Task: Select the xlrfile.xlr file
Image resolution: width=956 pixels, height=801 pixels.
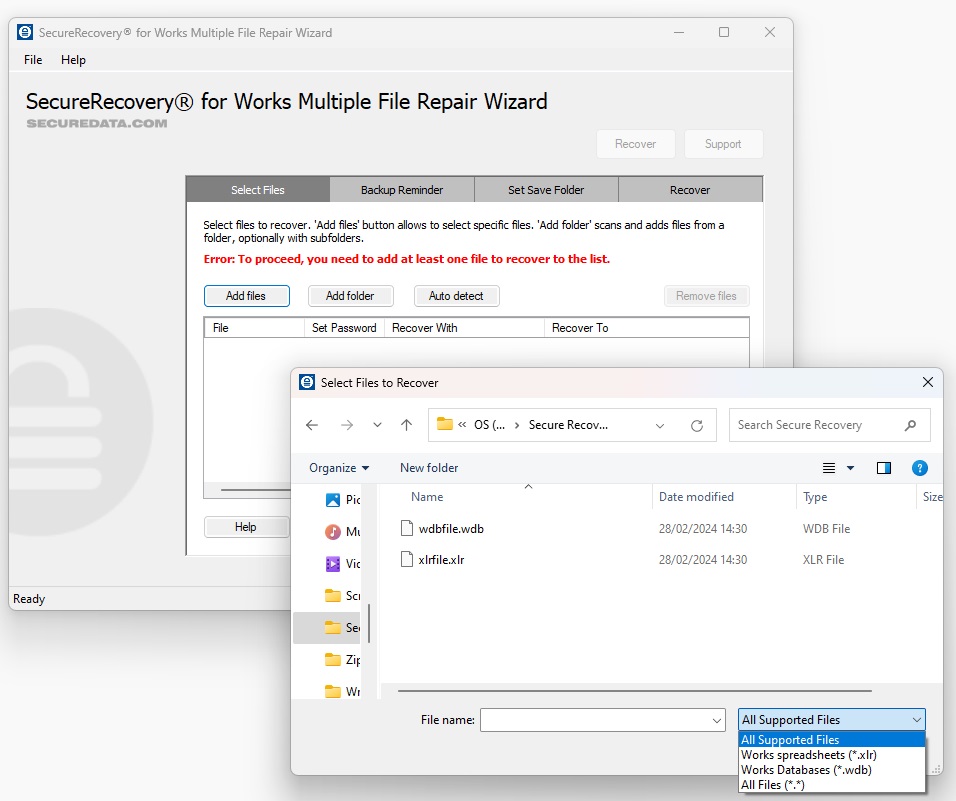Action: [x=441, y=560]
